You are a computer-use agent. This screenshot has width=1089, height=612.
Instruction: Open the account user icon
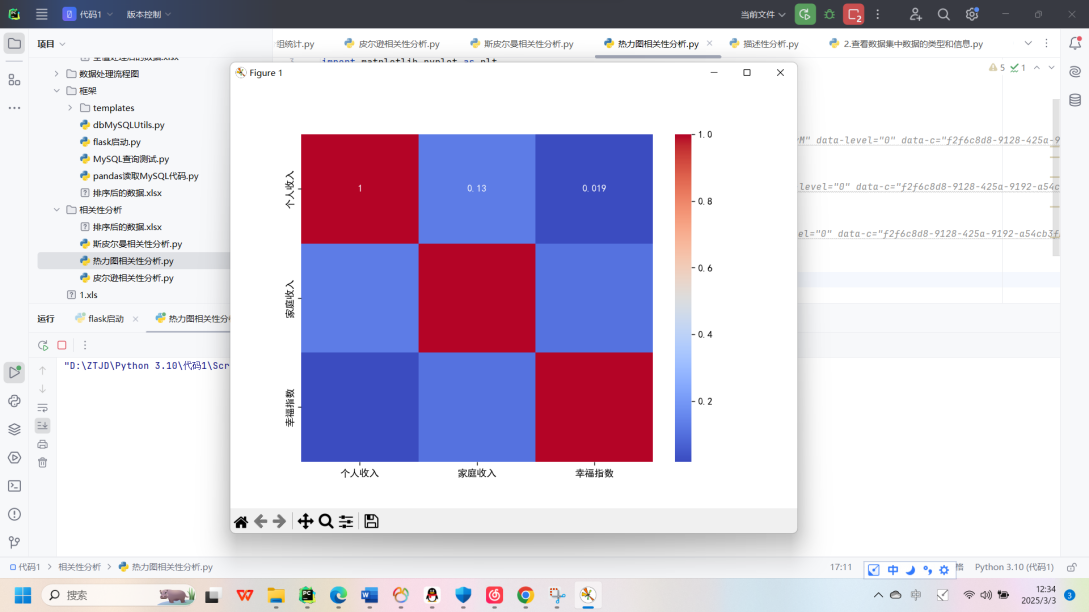(x=915, y=14)
